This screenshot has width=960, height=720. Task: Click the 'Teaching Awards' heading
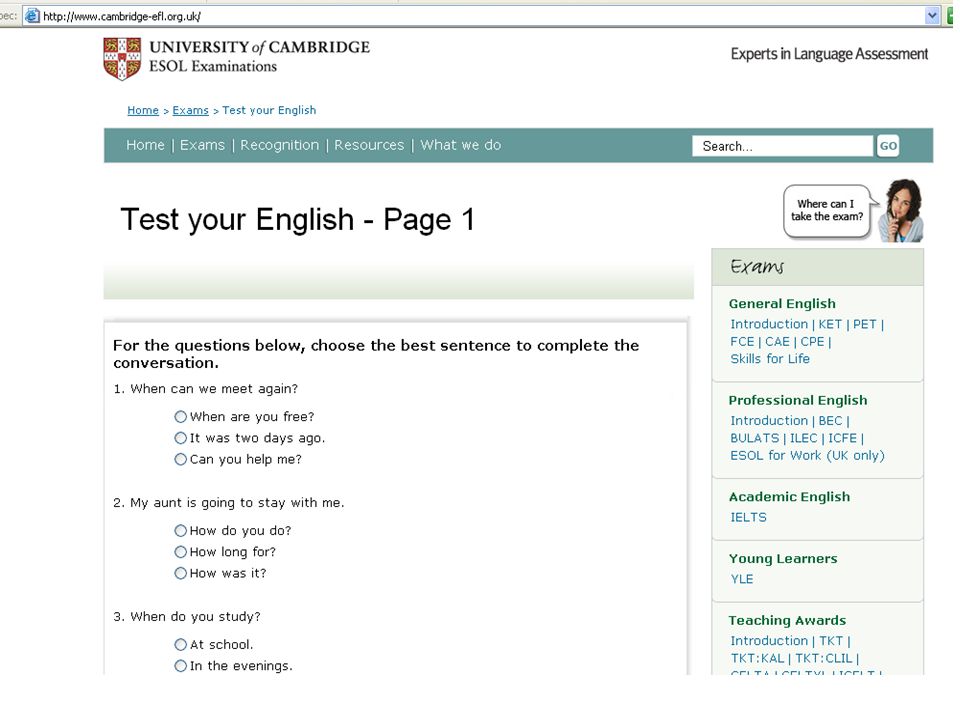tap(787, 620)
